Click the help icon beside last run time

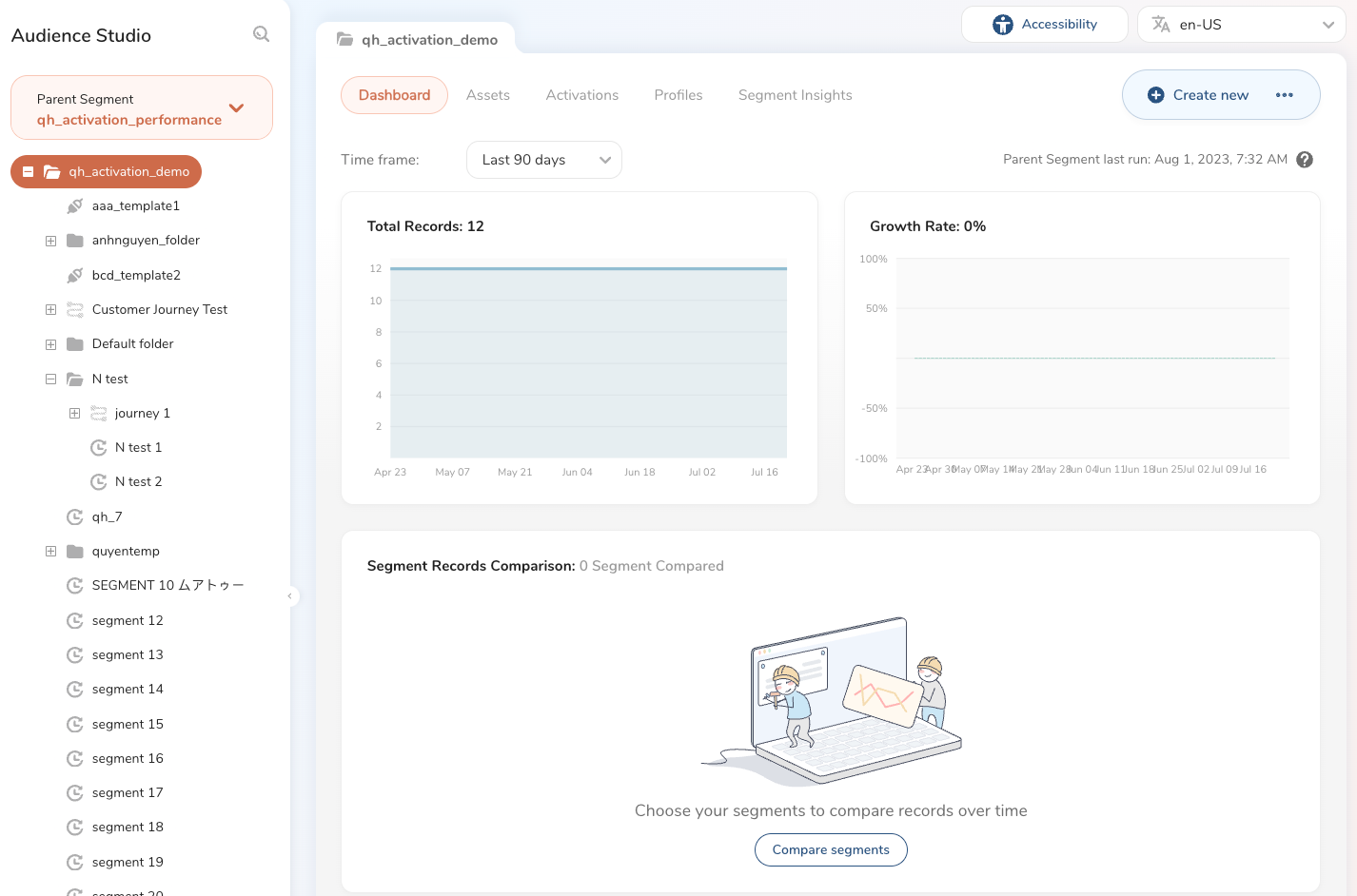click(x=1305, y=160)
